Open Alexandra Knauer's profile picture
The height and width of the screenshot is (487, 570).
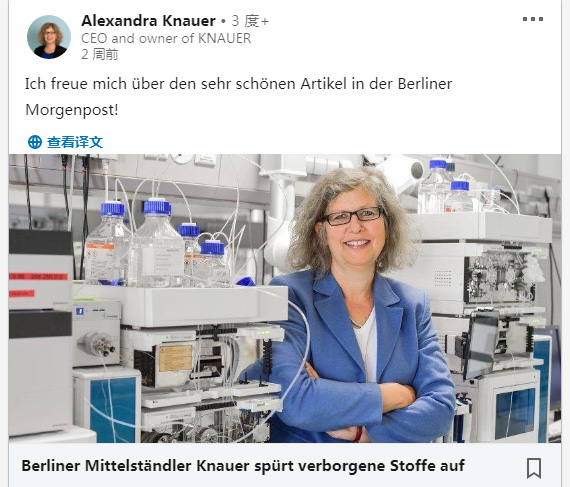click(49, 37)
